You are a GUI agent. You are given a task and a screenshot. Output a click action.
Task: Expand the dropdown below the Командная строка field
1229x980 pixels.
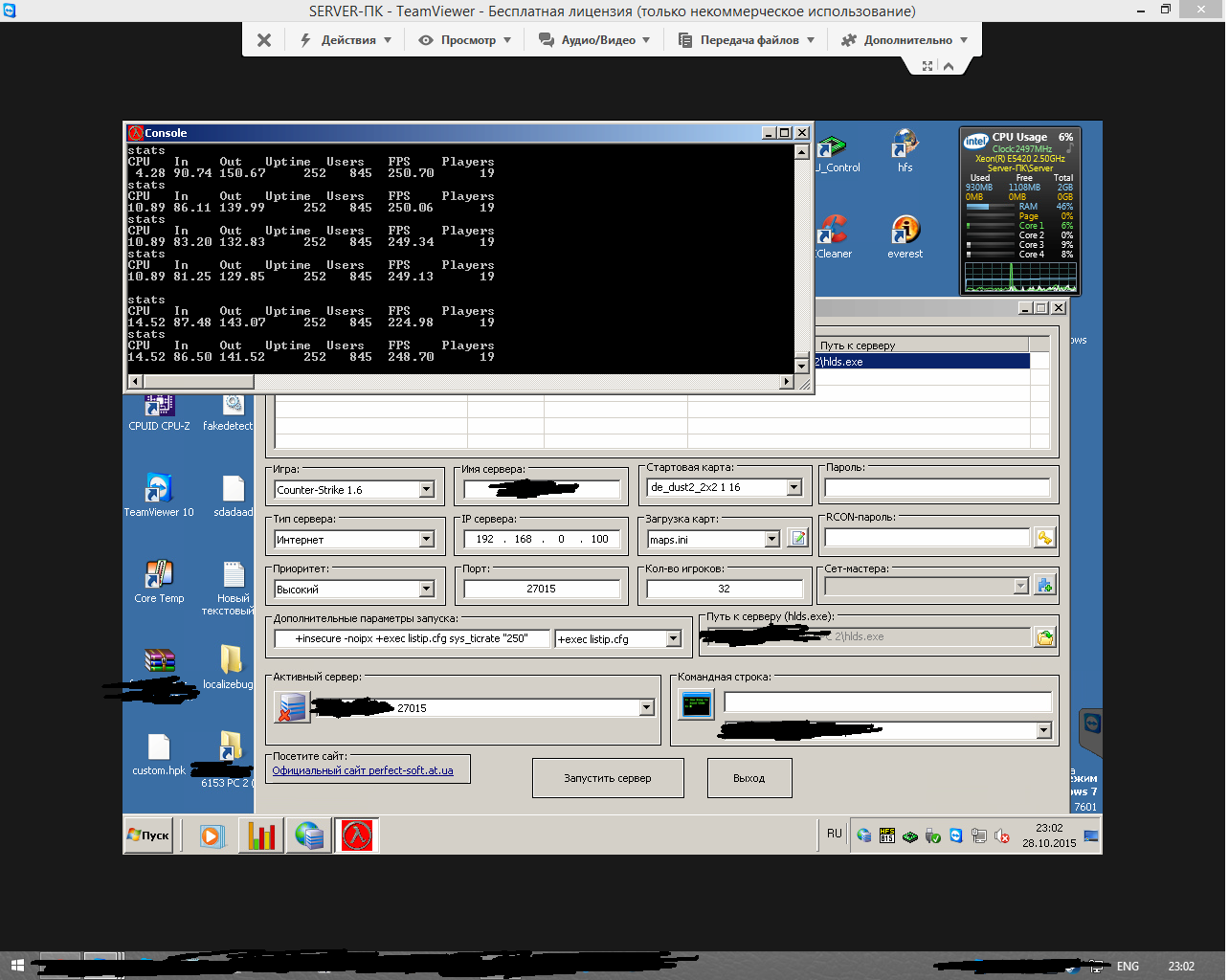1043,730
